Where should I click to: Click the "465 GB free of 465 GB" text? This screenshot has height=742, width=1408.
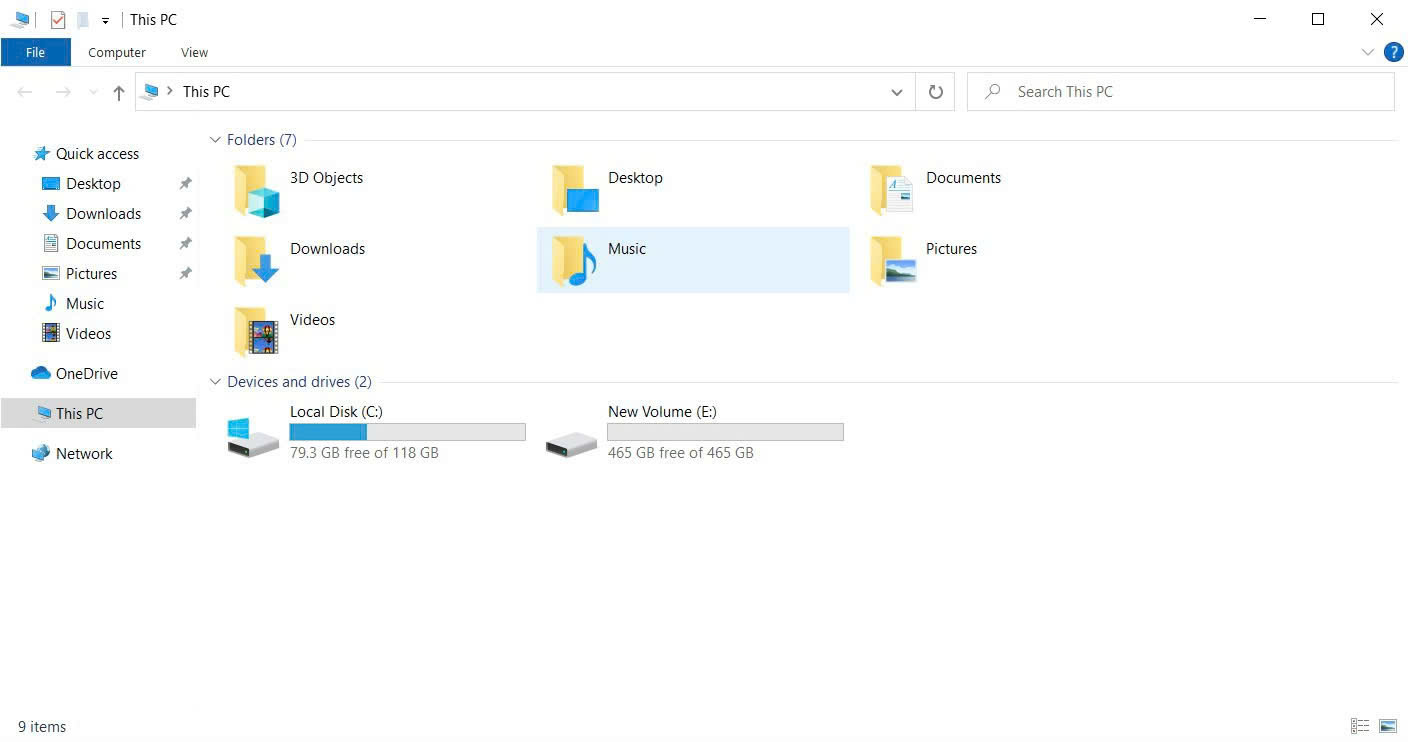tap(681, 453)
